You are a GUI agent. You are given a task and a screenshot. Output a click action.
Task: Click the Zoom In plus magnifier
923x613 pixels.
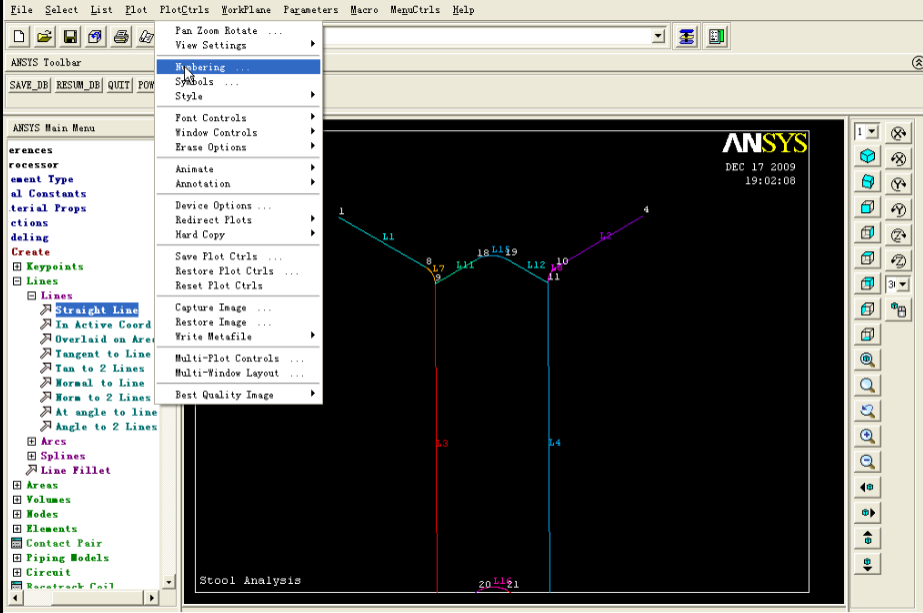(867, 436)
